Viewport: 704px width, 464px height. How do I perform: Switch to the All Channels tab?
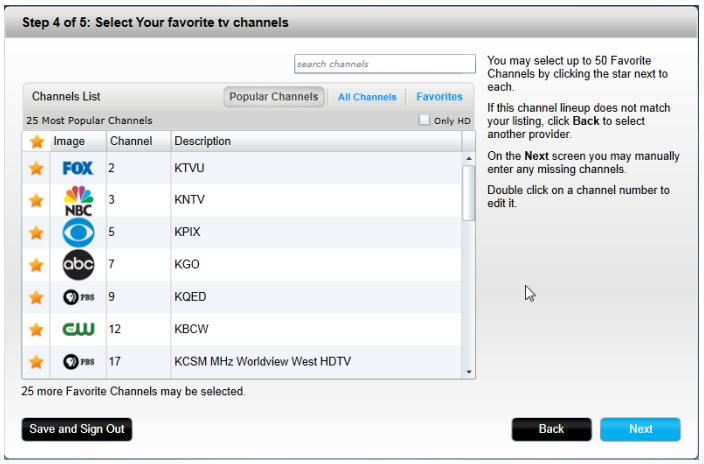tap(367, 97)
